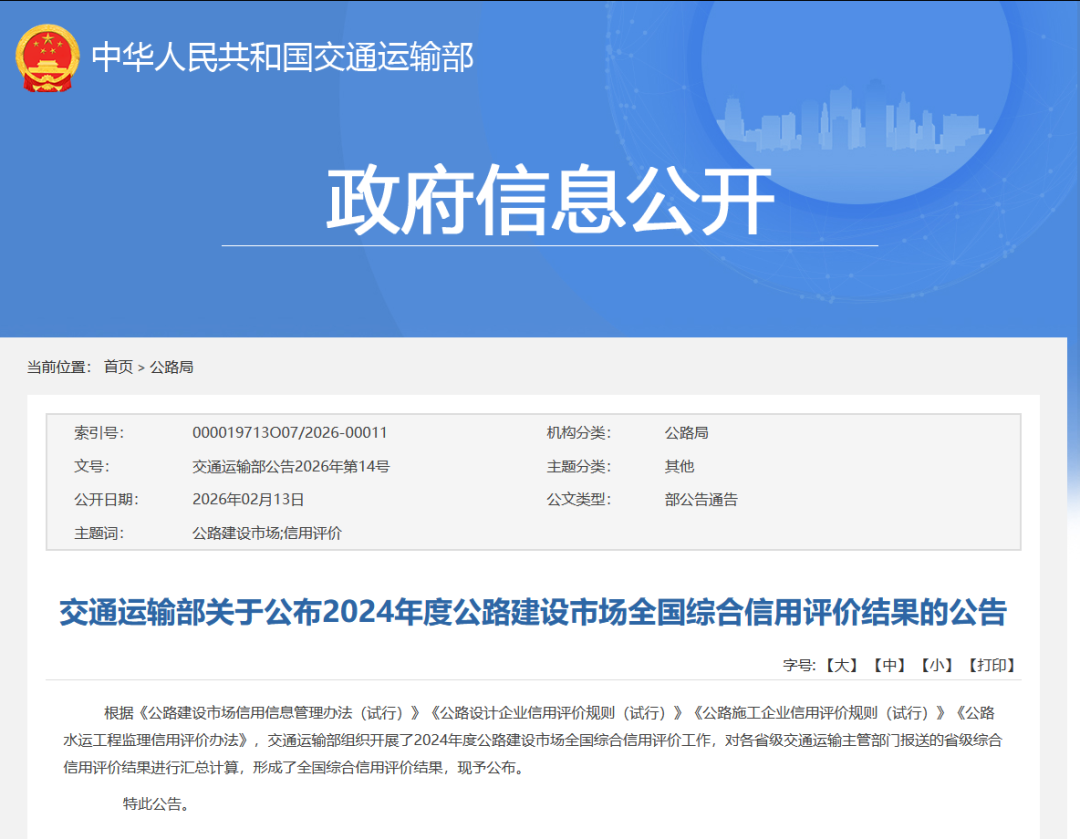This screenshot has width=1080, height=839.
Task: Click the 当前位置 label
Action: pyautogui.click(x=58, y=367)
